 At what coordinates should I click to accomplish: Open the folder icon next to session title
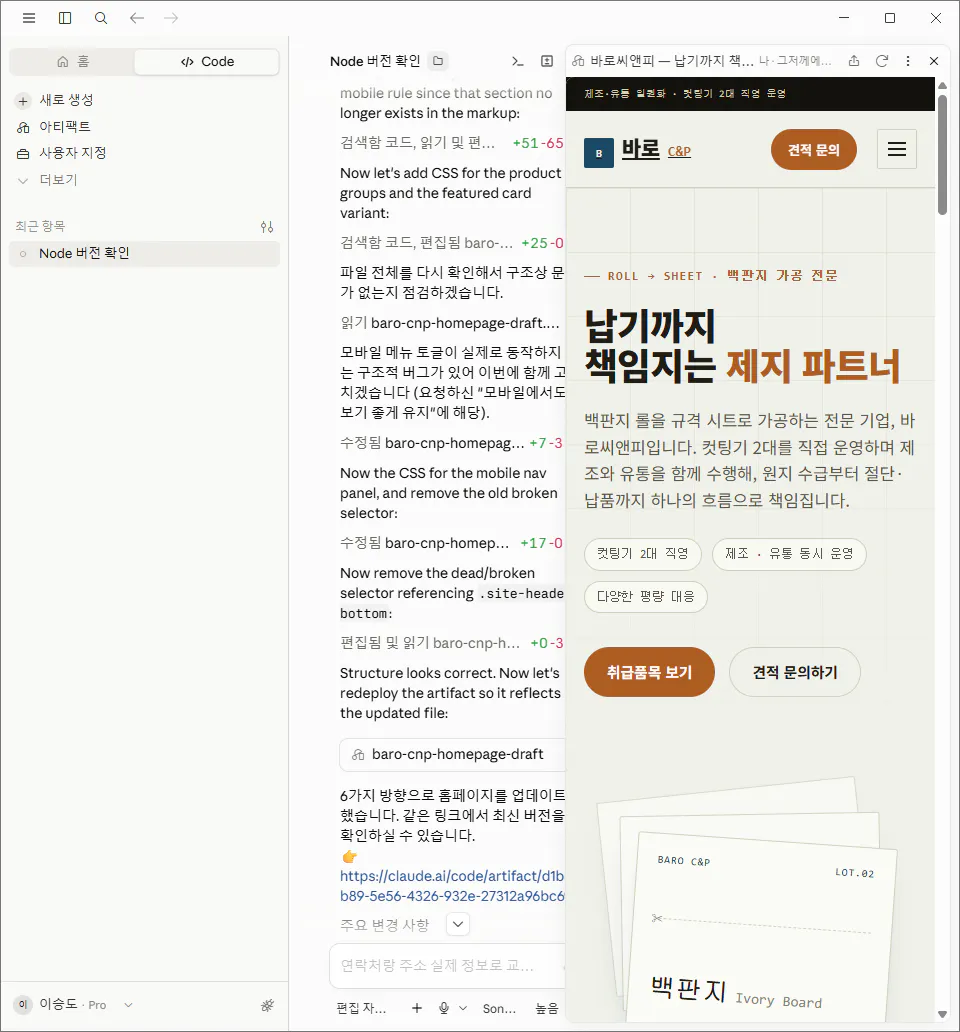tap(438, 61)
